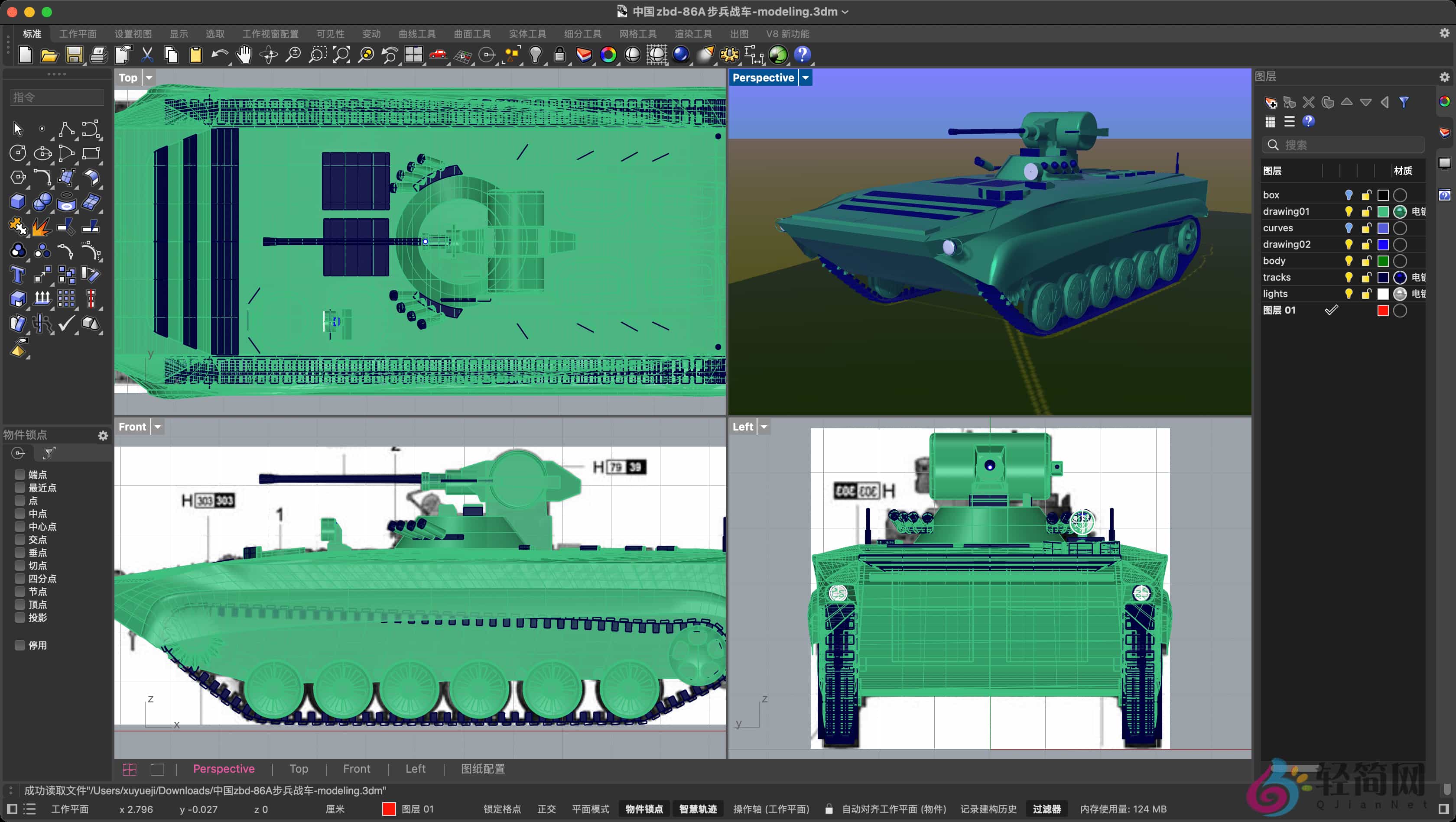The height and width of the screenshot is (822, 1456).
Task: Lock the body layer
Action: (1367, 261)
